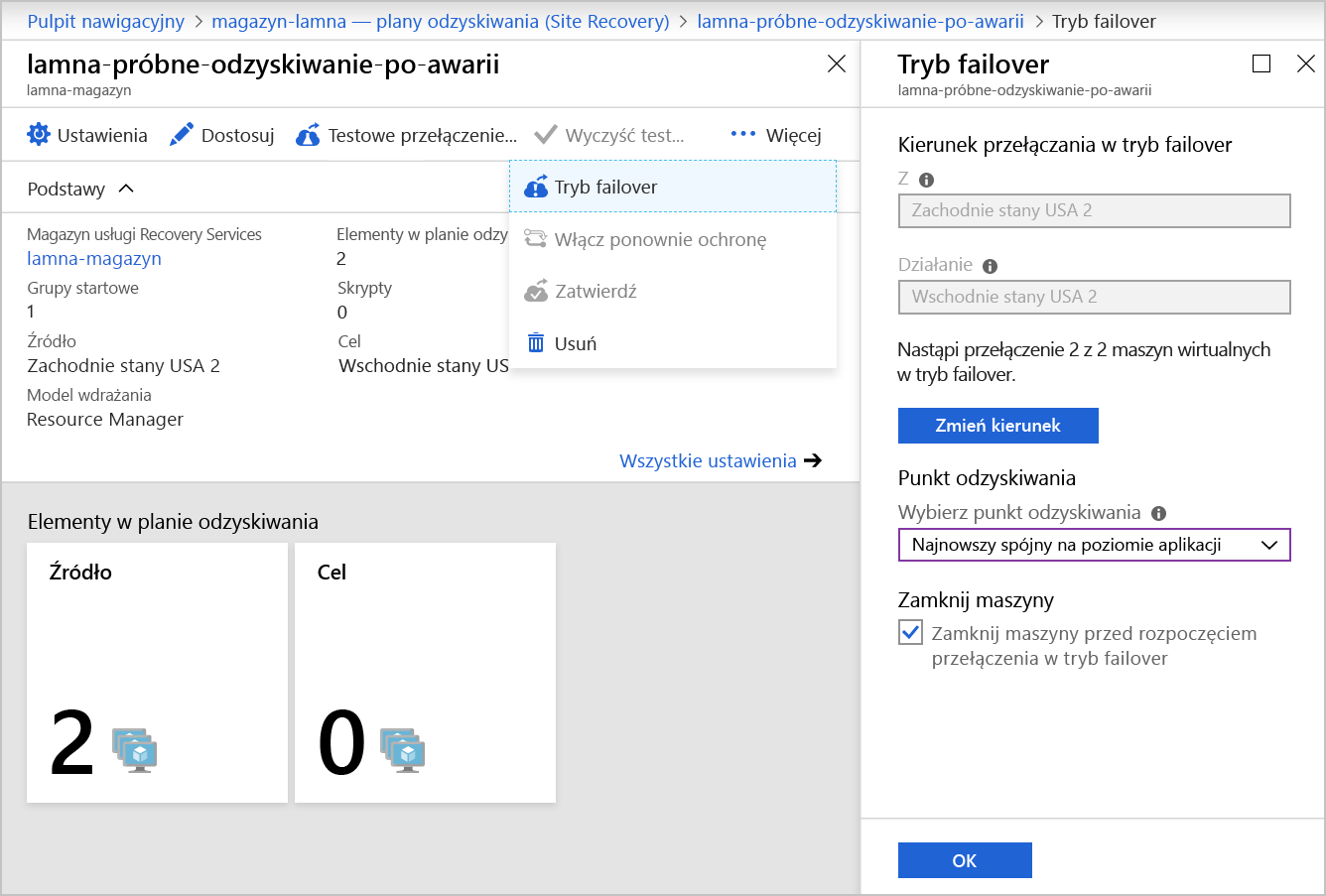
Task: Click the Dostosuj pencil icon
Action: [182, 135]
